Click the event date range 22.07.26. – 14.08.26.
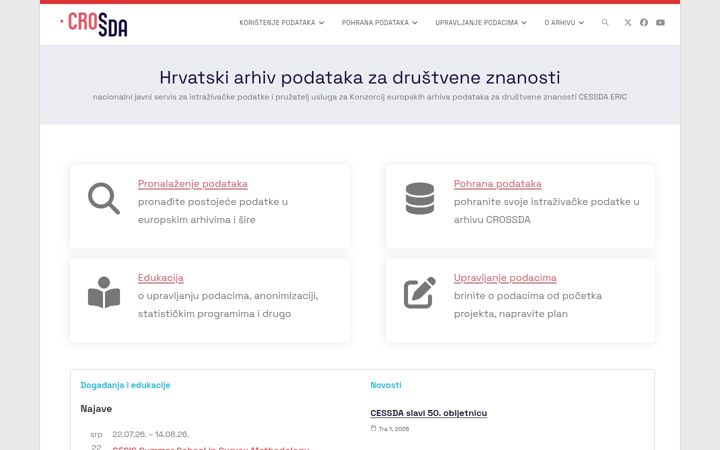 pyautogui.click(x=151, y=434)
